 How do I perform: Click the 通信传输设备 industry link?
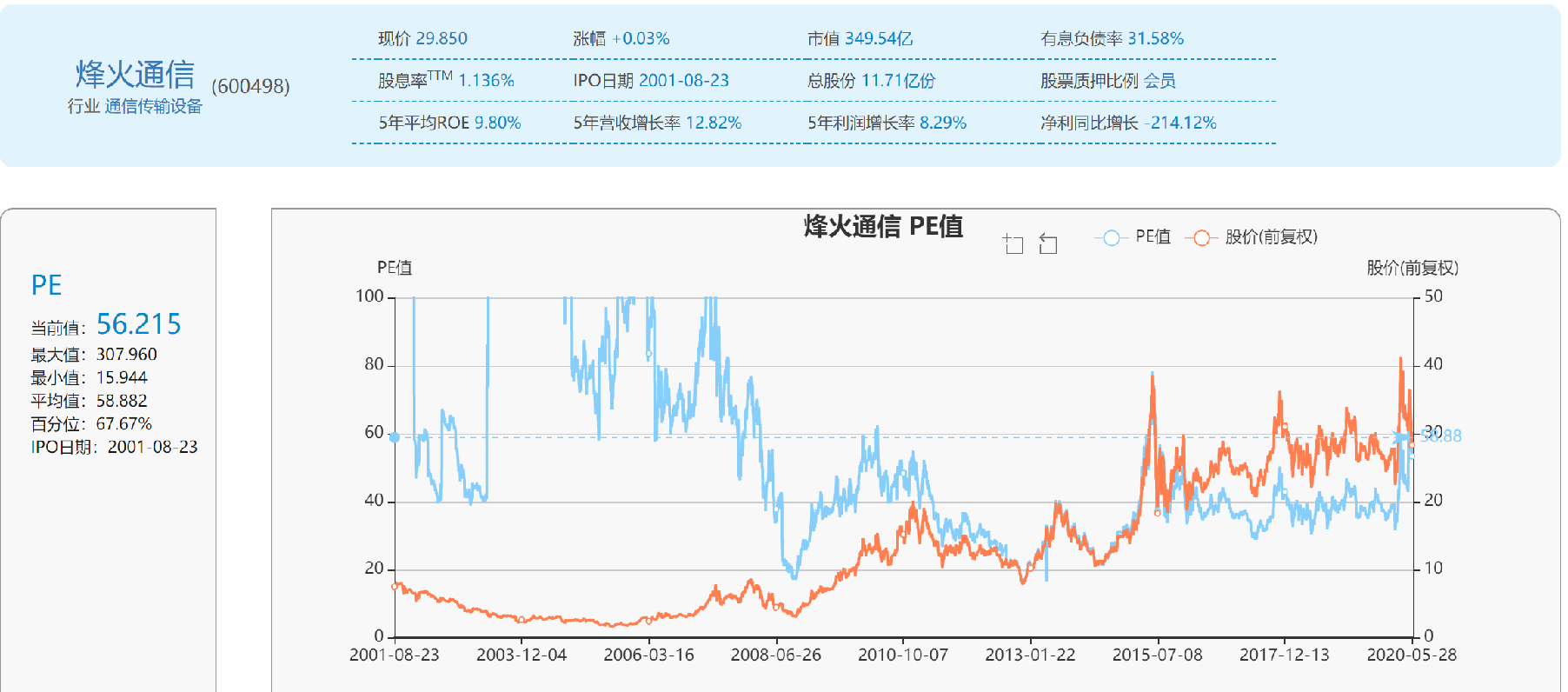pyautogui.click(x=154, y=106)
